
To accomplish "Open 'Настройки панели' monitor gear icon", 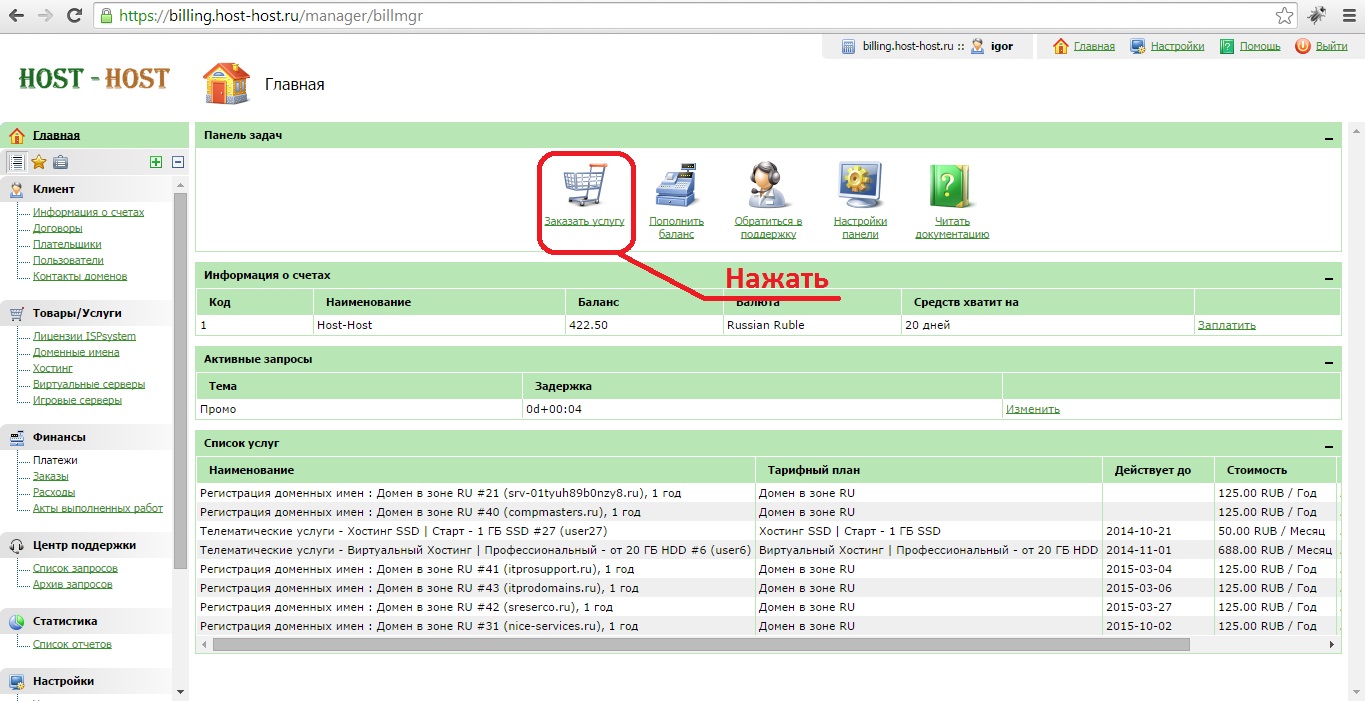I will pos(859,186).
